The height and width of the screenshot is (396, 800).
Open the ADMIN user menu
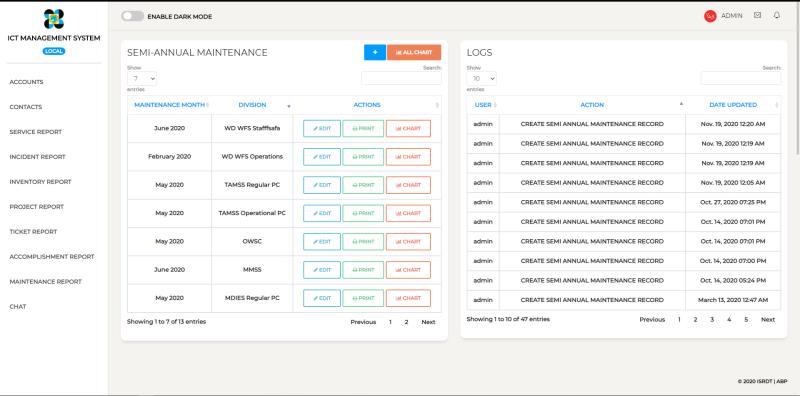click(x=731, y=16)
